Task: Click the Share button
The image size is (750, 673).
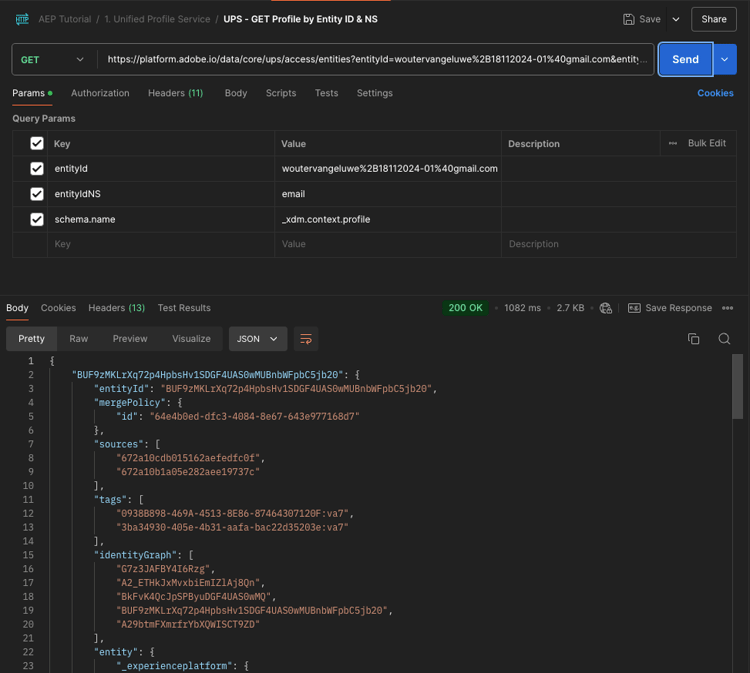Action: 714,19
